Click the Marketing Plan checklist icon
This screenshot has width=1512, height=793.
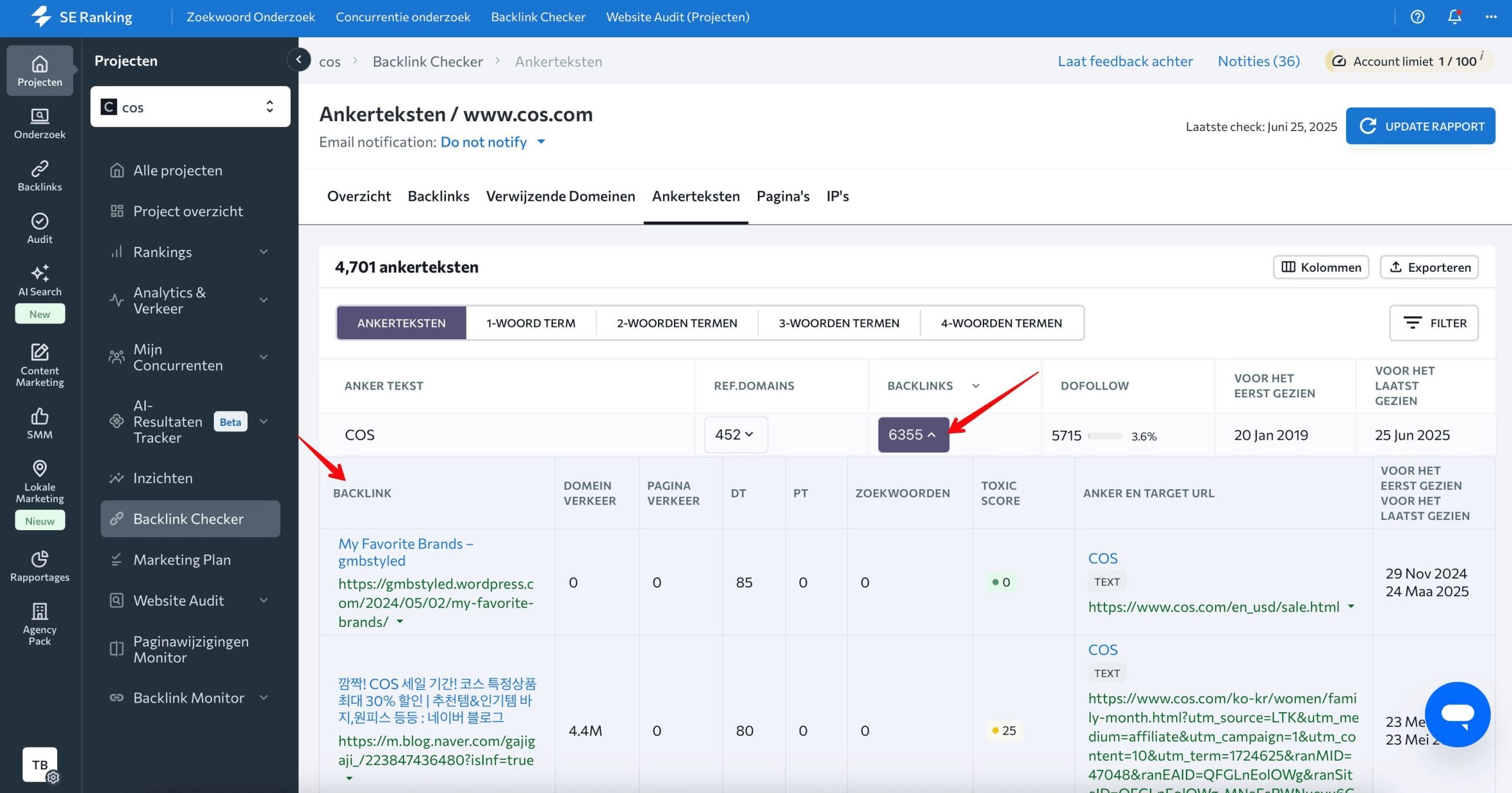pos(117,560)
